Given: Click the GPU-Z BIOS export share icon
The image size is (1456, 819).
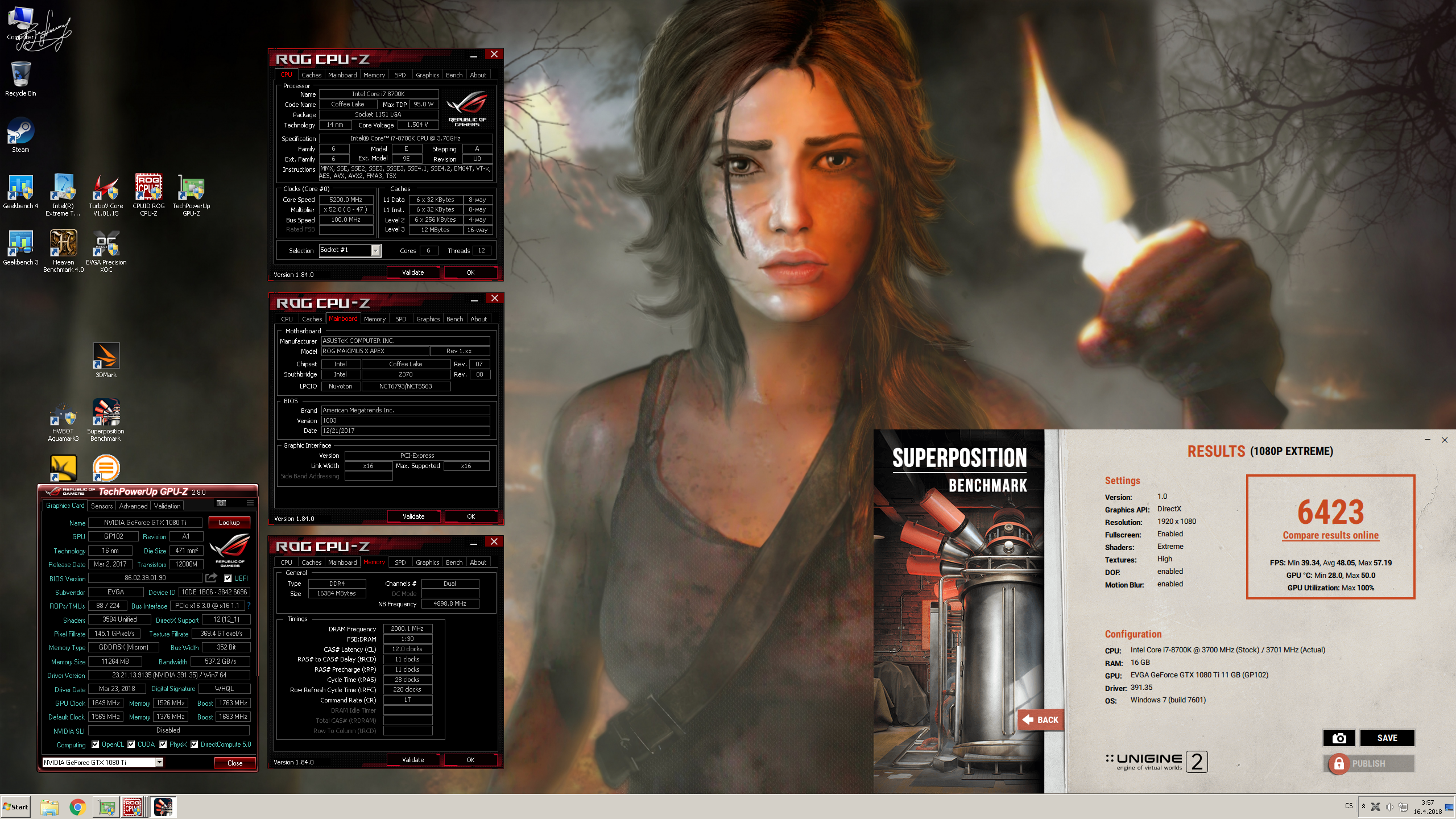Looking at the screenshot, I should pos(211,578).
